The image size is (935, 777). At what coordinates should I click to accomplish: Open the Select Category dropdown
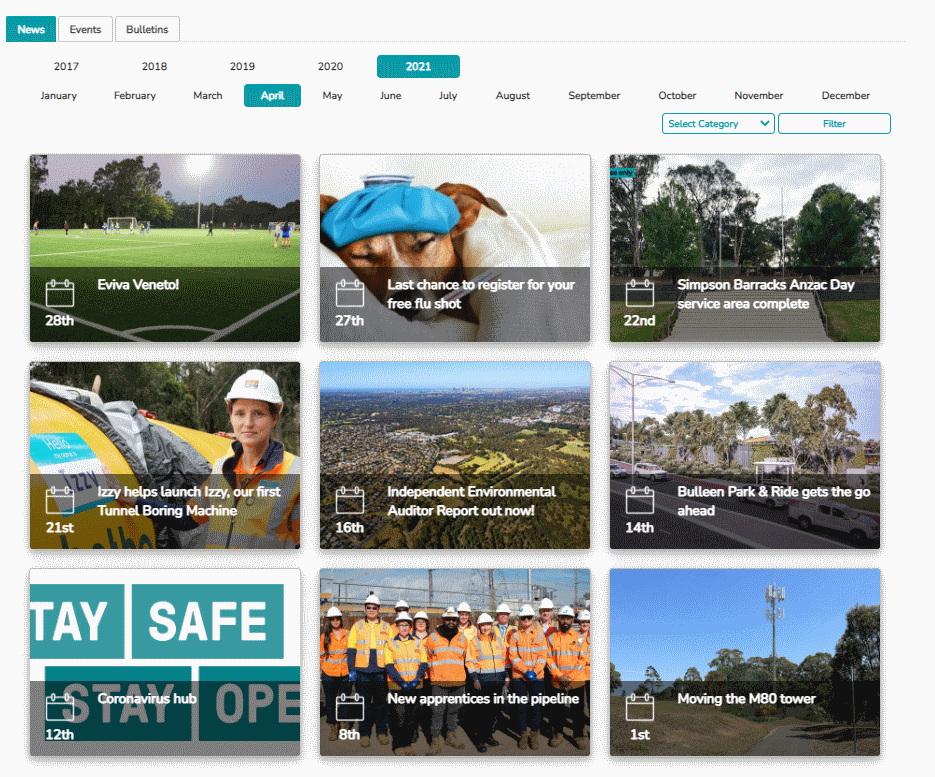(718, 124)
